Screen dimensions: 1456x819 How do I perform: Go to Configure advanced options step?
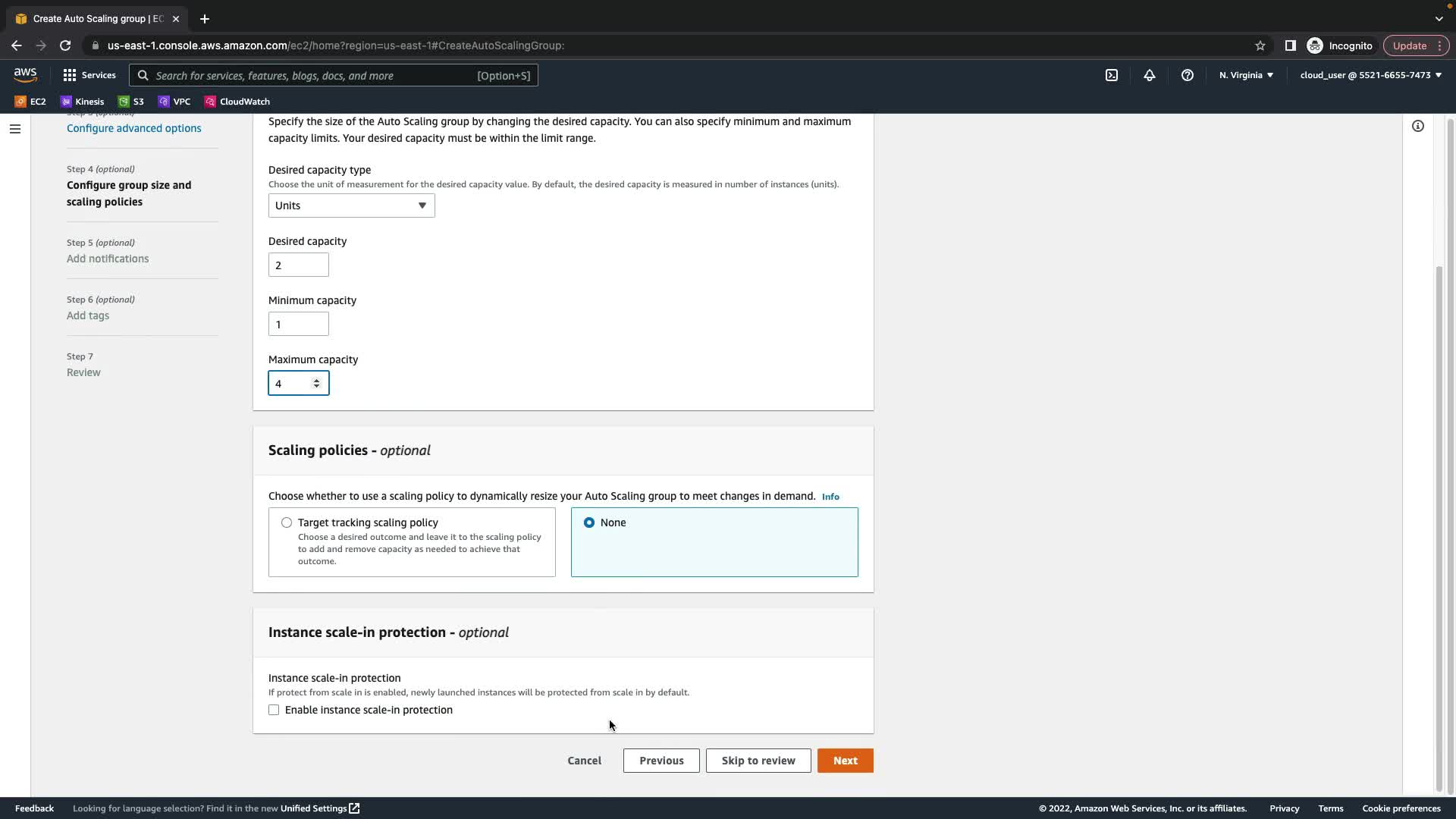[133, 128]
